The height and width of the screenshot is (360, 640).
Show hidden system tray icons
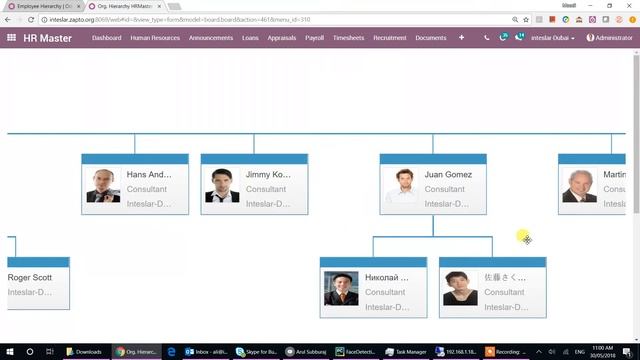tap(539, 351)
